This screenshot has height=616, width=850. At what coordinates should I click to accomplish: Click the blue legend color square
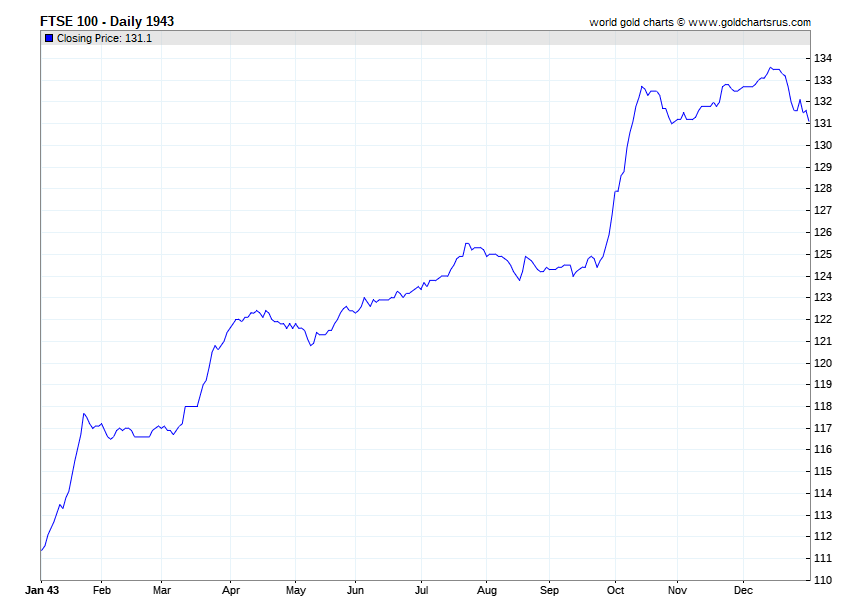pyautogui.click(x=49, y=38)
